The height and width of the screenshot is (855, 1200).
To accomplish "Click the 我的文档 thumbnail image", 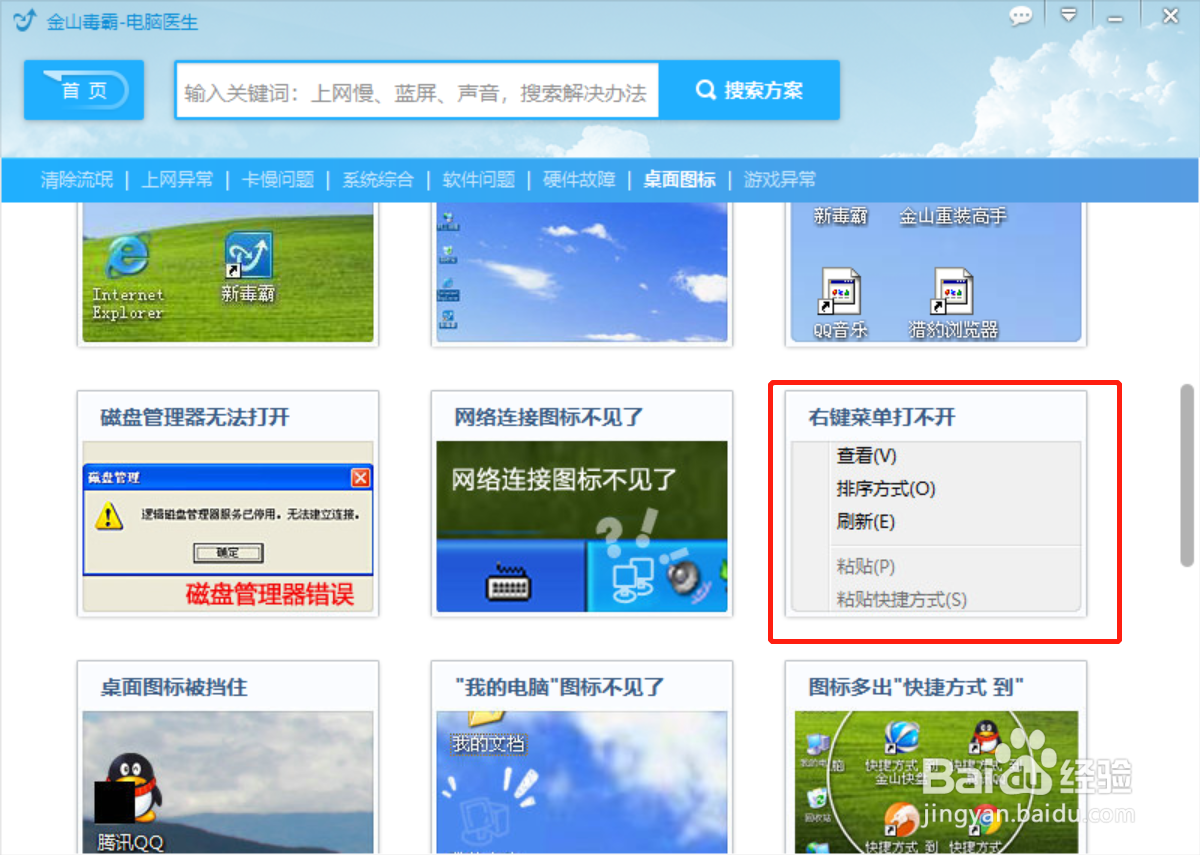I will pos(582,782).
